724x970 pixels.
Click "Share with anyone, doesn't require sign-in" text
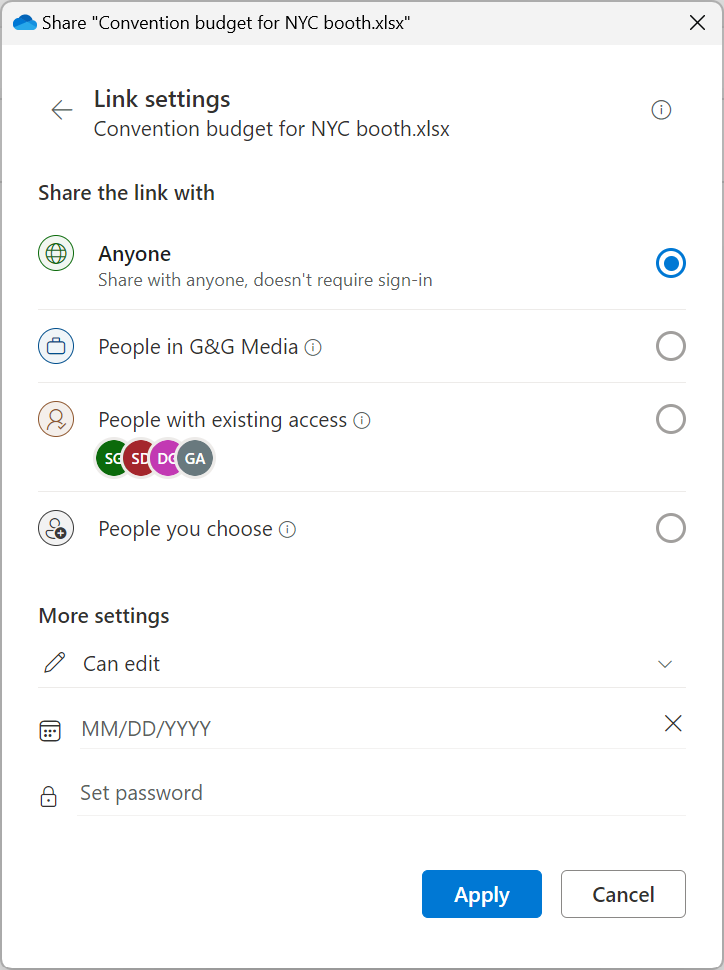click(x=265, y=280)
